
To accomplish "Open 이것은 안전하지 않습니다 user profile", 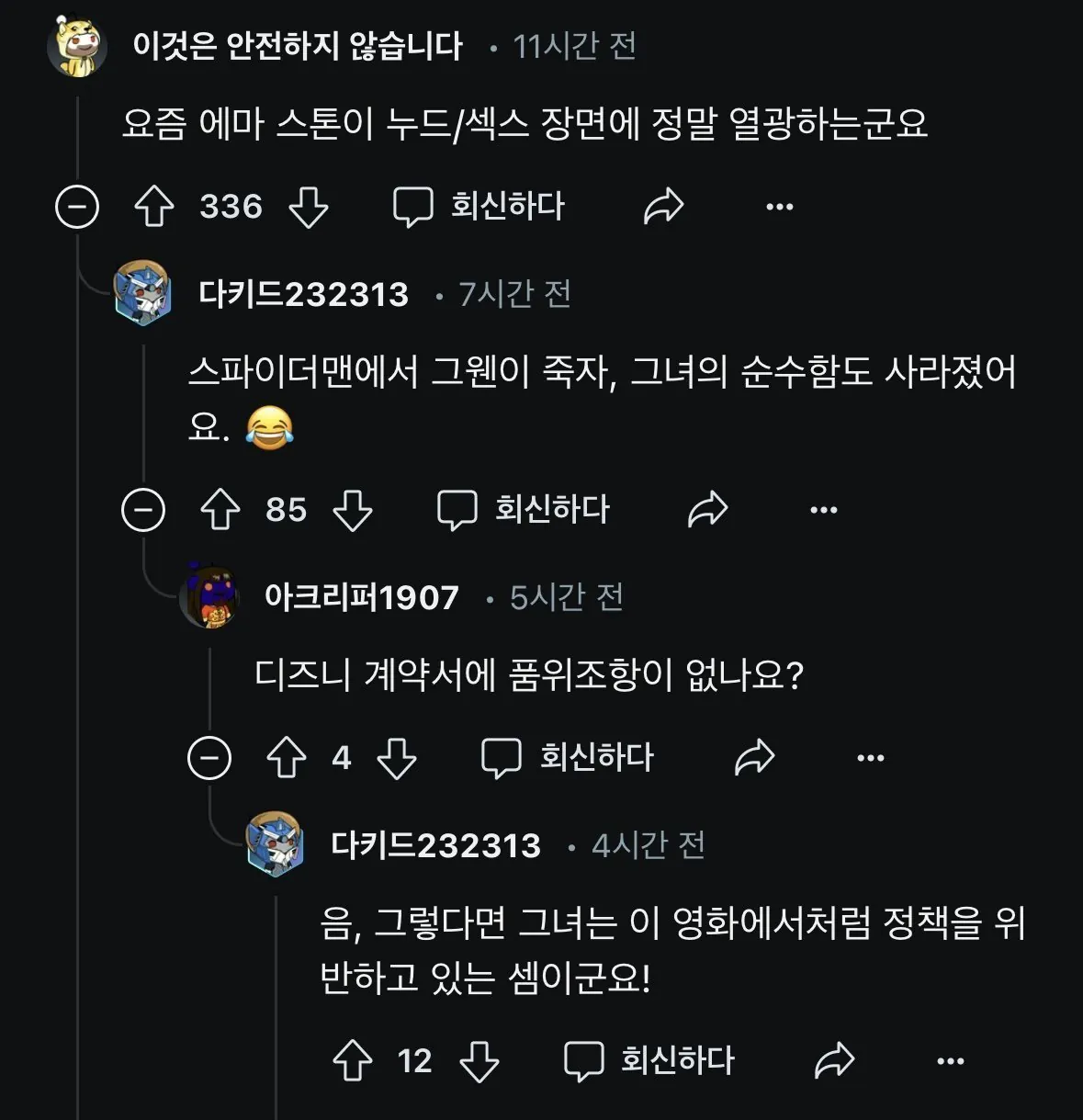I will tap(297, 46).
